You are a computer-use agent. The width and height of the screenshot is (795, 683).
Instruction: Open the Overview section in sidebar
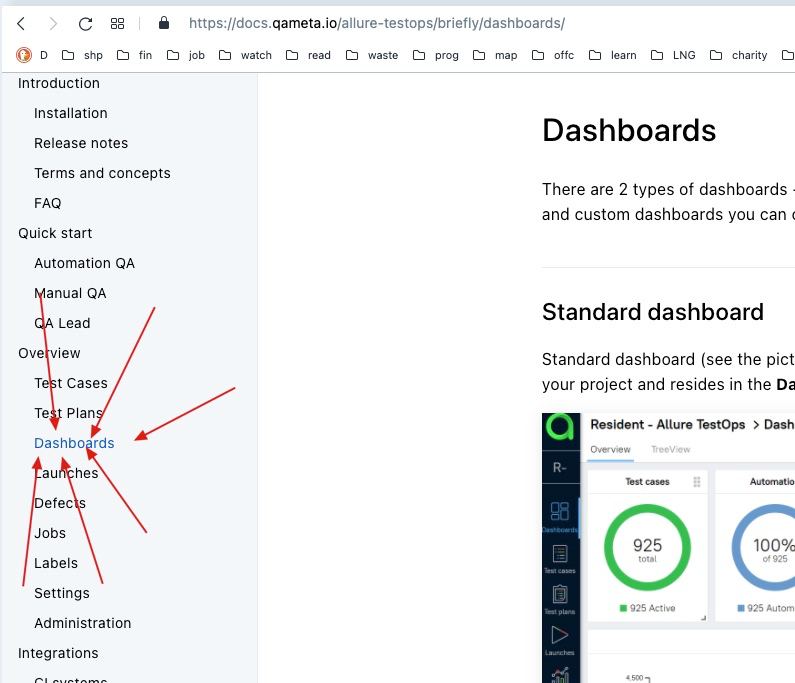coord(49,353)
